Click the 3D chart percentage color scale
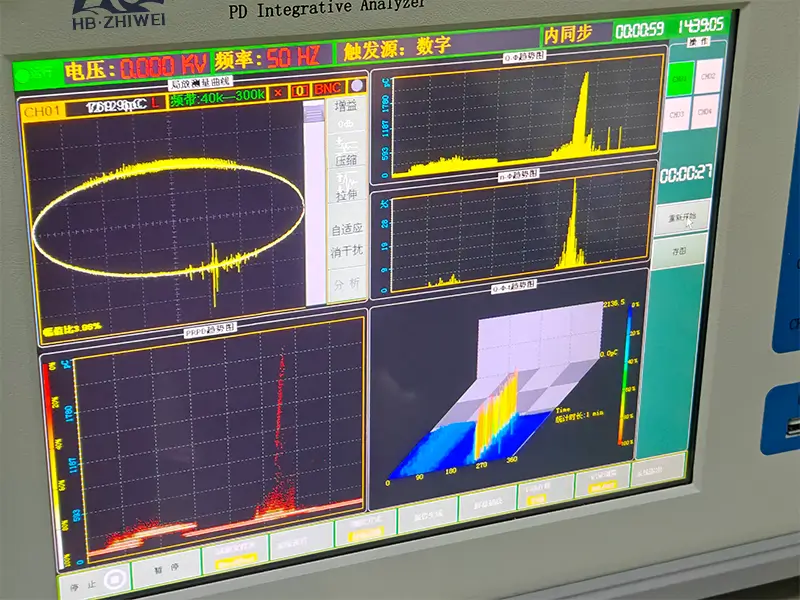Image resolution: width=800 pixels, height=600 pixels. [625, 376]
